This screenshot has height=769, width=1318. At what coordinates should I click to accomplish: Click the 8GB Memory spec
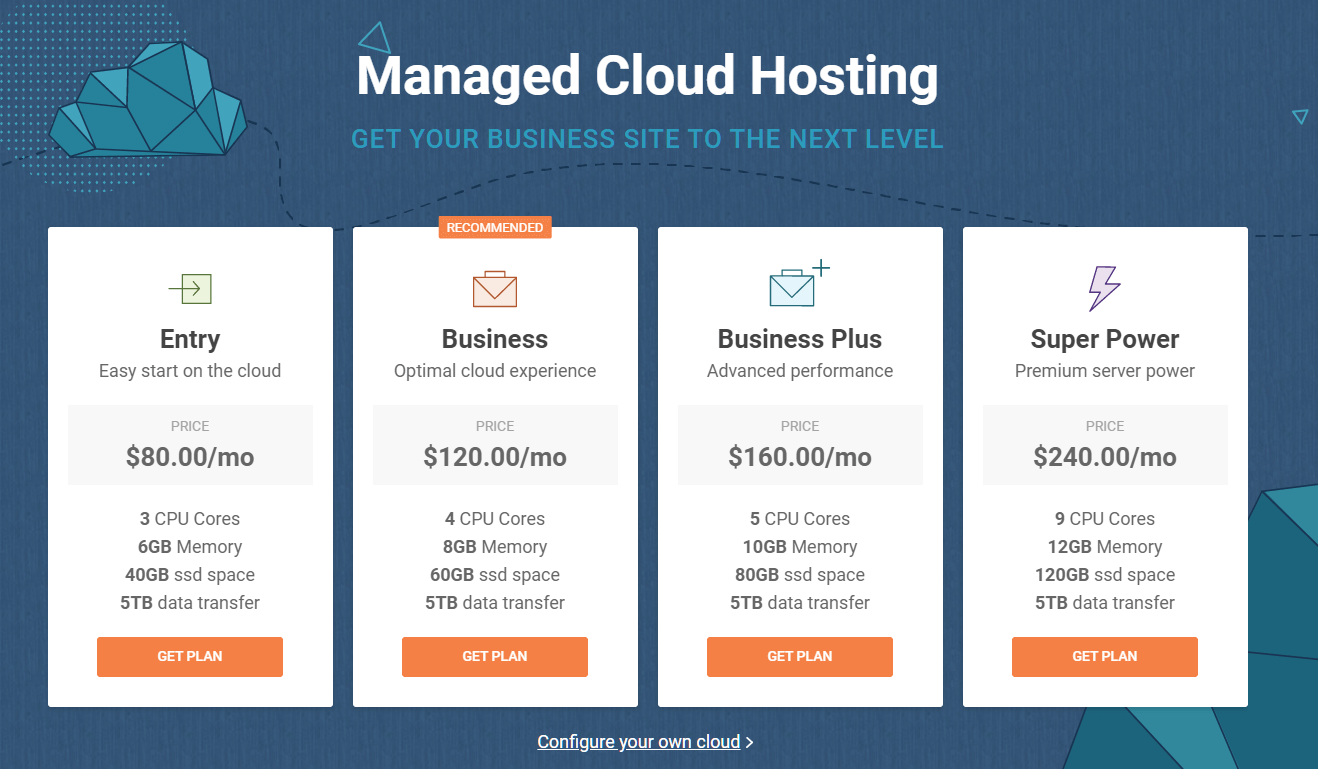(x=495, y=547)
